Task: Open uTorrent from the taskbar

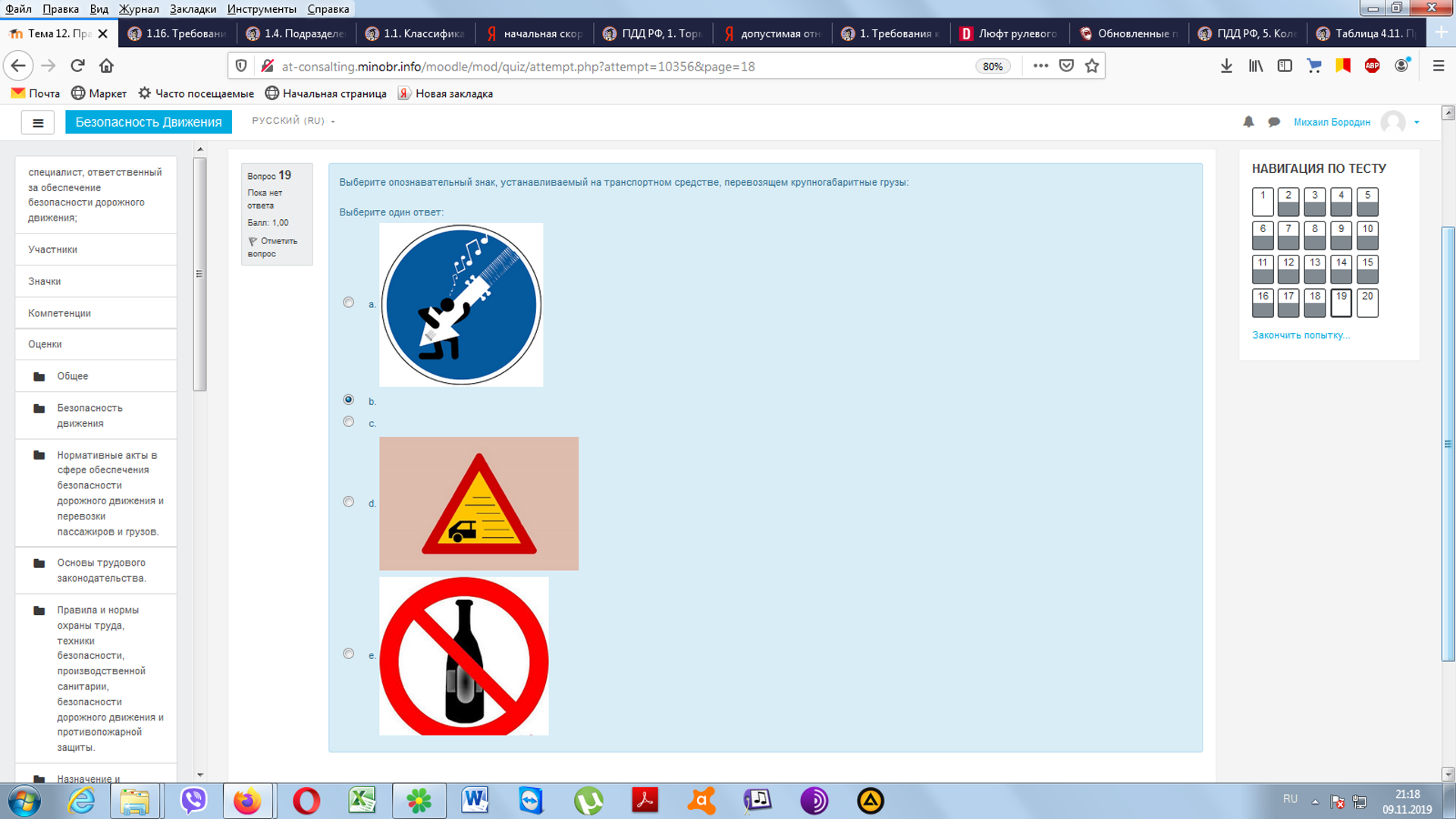Action: click(x=588, y=801)
